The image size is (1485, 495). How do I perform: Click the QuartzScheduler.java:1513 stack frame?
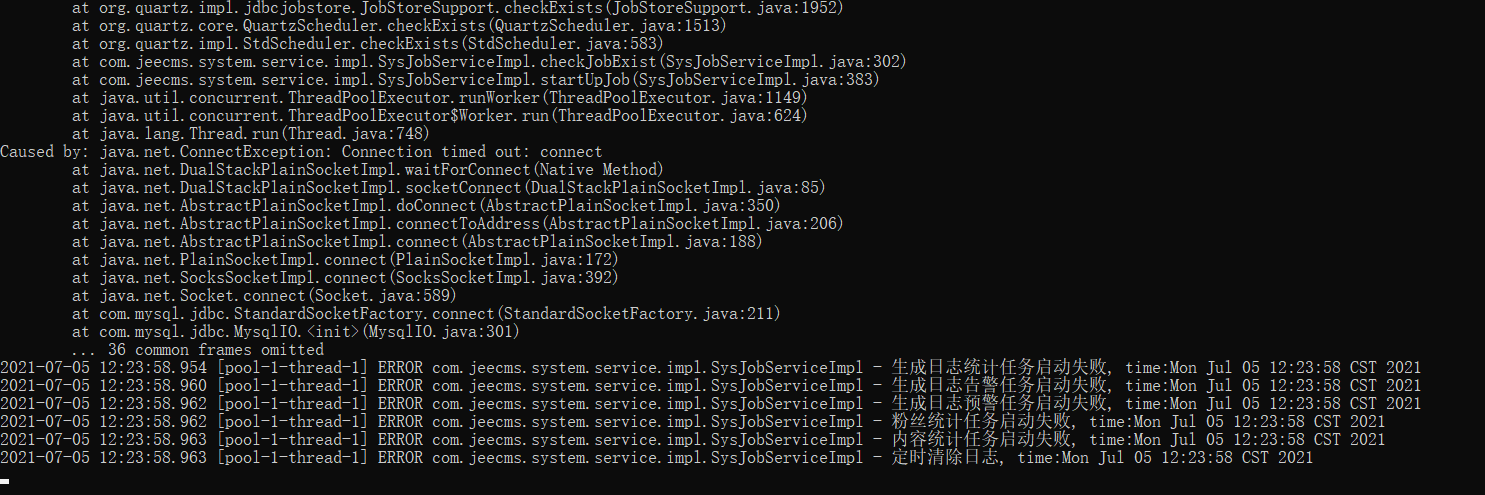399,26
